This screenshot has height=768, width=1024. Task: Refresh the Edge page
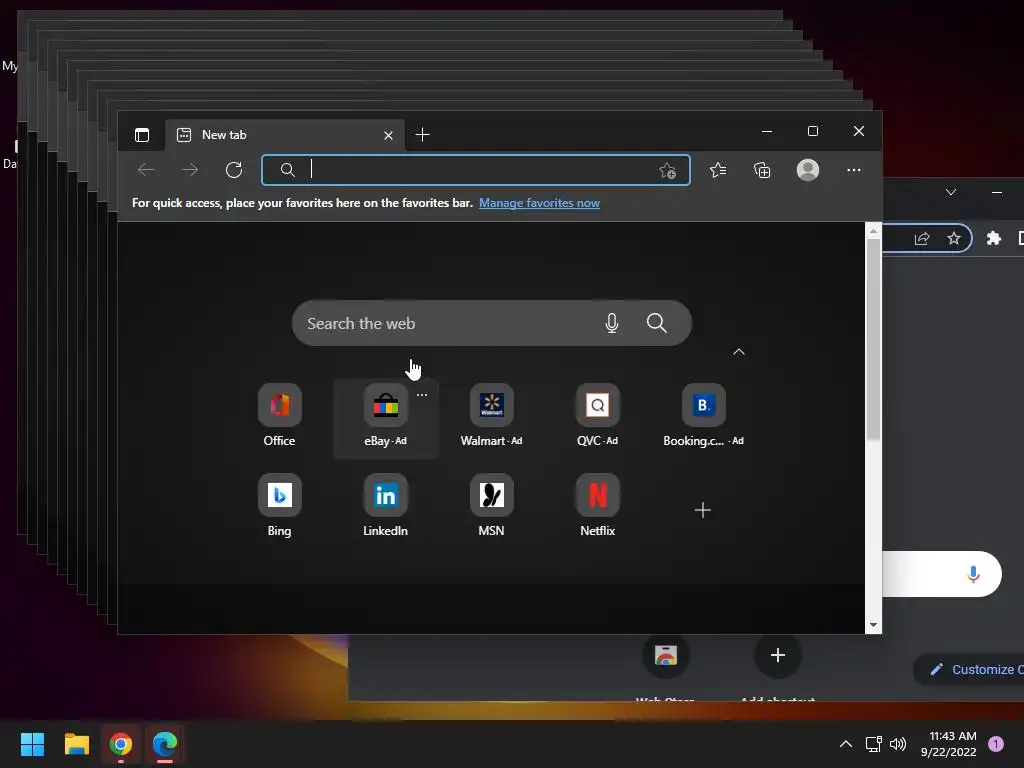pos(234,170)
